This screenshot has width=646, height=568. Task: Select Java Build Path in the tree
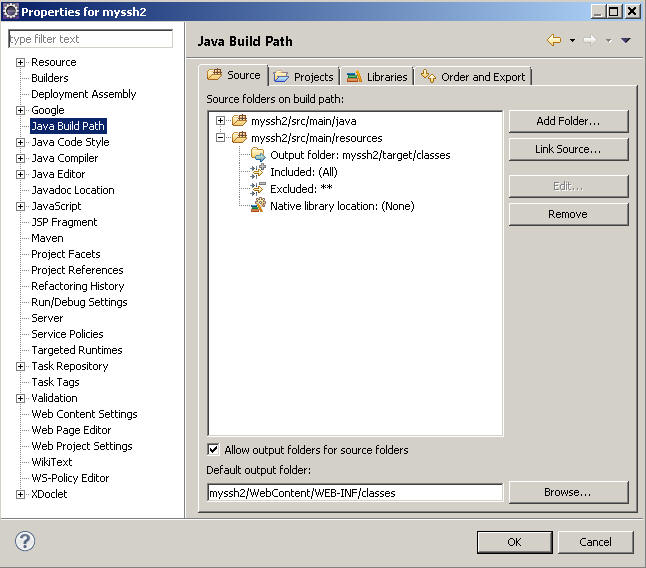tap(68, 126)
